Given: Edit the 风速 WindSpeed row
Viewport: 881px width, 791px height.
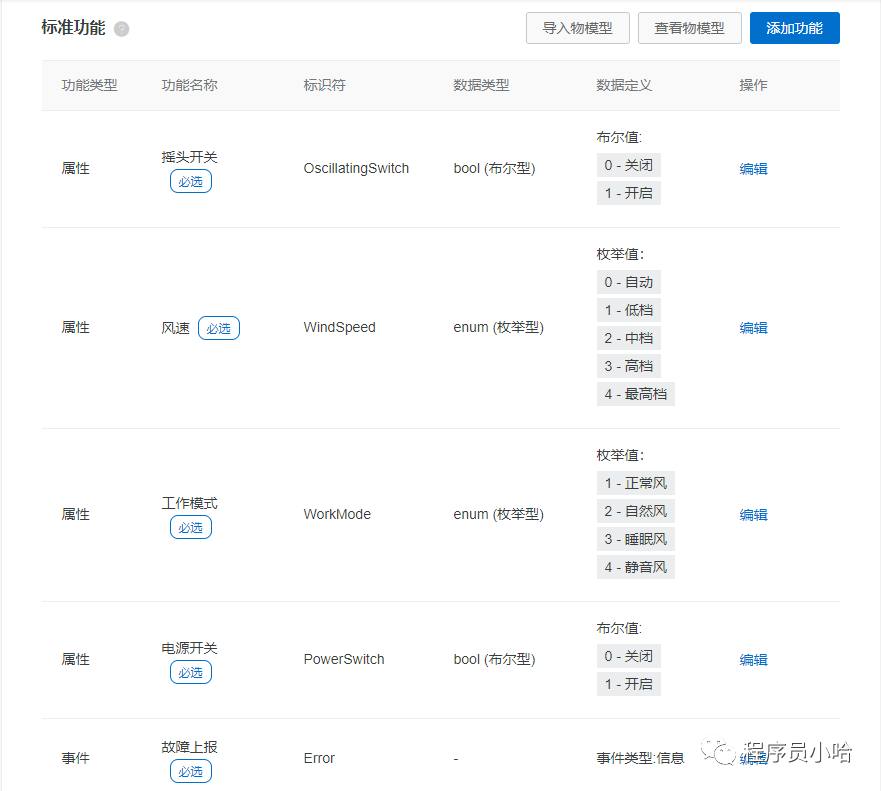Looking at the screenshot, I should coord(753,328).
